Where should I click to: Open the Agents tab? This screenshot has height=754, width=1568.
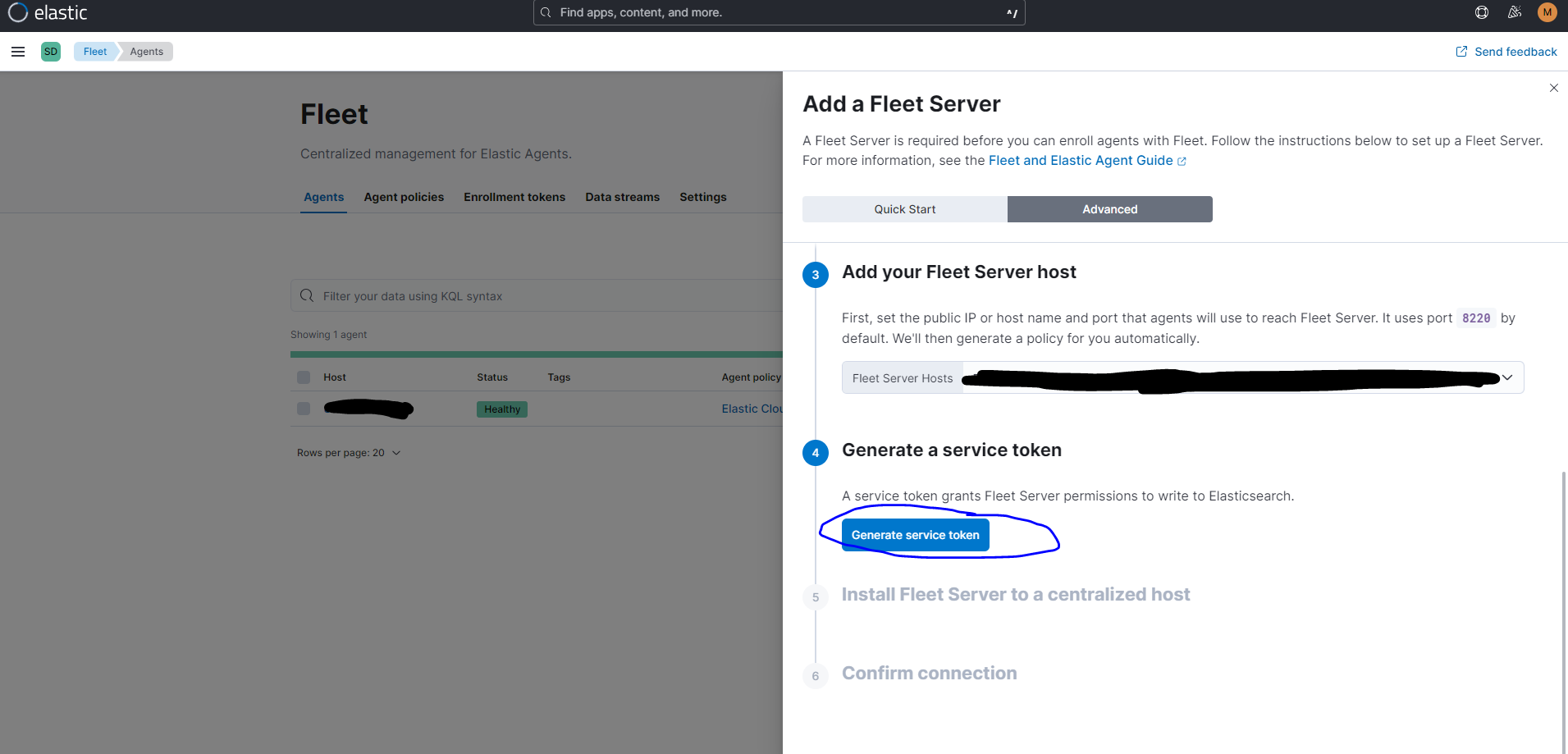(x=324, y=197)
